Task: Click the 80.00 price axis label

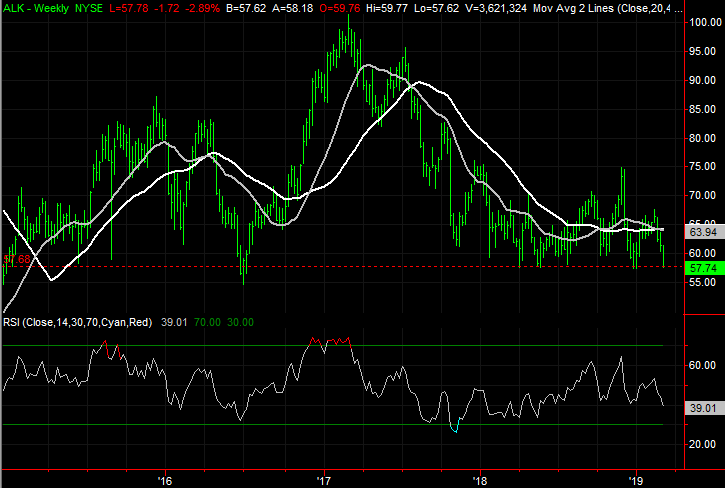Action: point(703,138)
